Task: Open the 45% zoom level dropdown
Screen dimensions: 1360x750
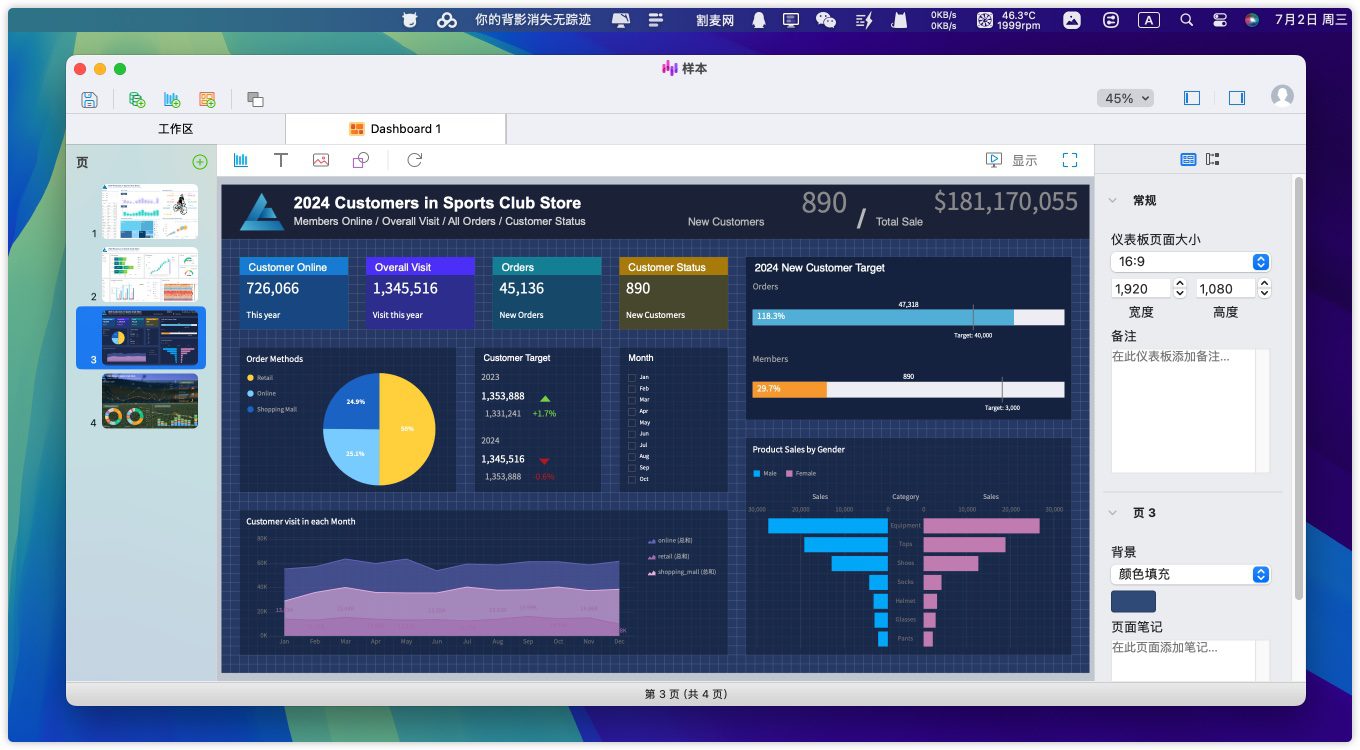Action: click(x=1125, y=98)
